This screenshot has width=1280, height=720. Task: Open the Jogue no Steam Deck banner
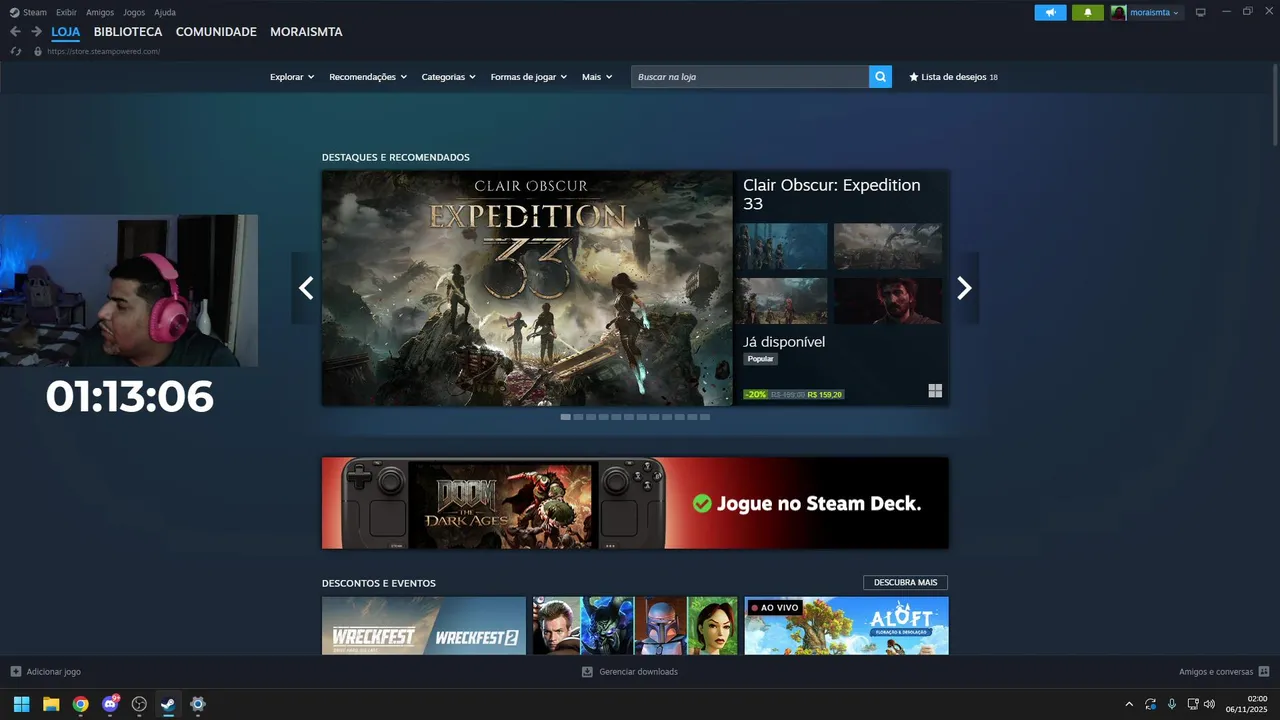[x=635, y=503]
